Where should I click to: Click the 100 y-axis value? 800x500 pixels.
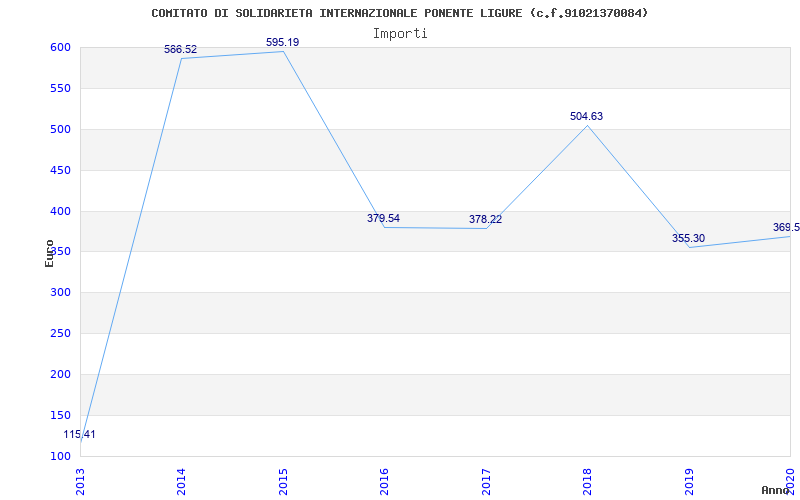[x=60, y=456]
